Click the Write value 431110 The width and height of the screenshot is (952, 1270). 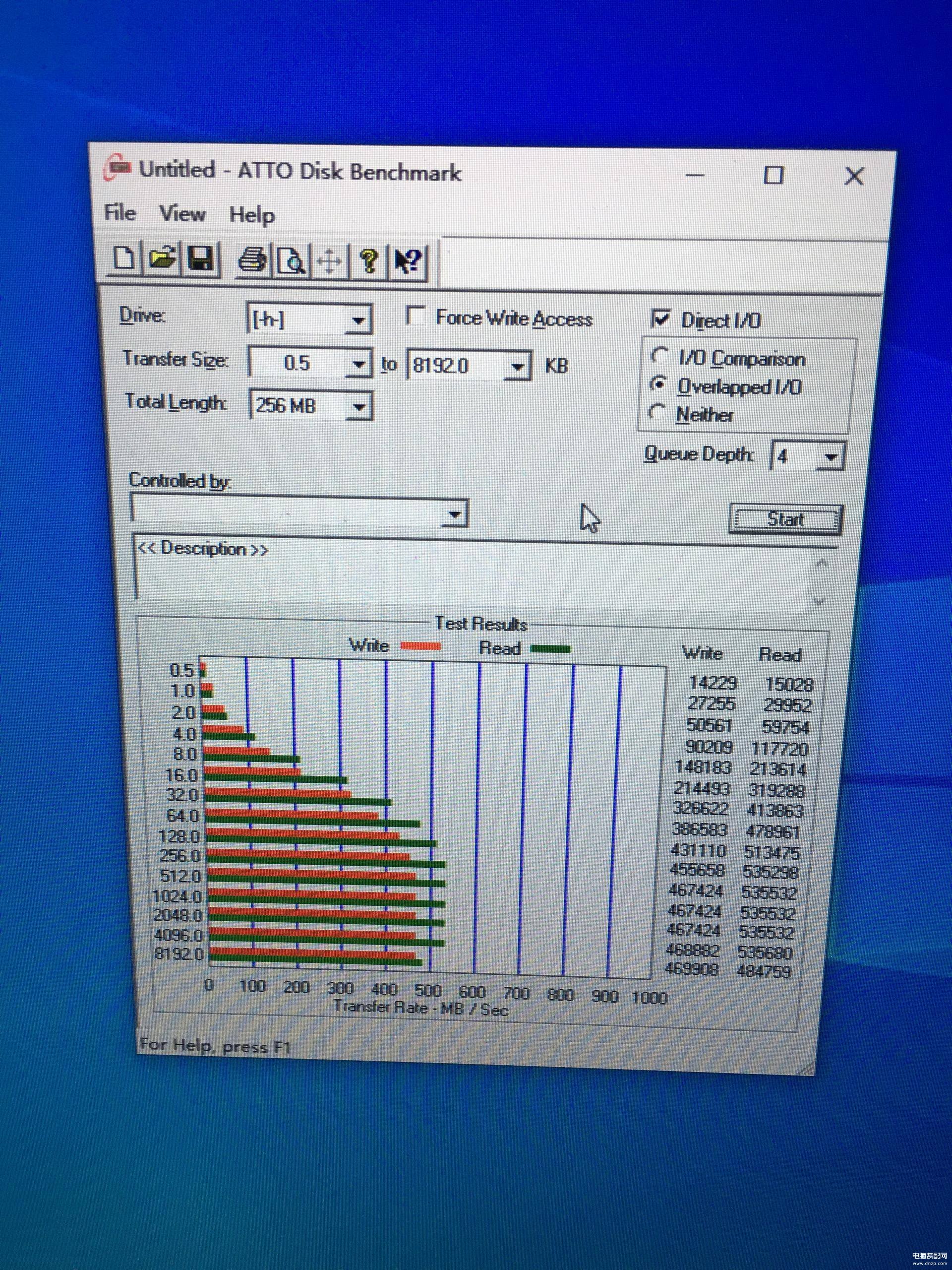tap(698, 850)
